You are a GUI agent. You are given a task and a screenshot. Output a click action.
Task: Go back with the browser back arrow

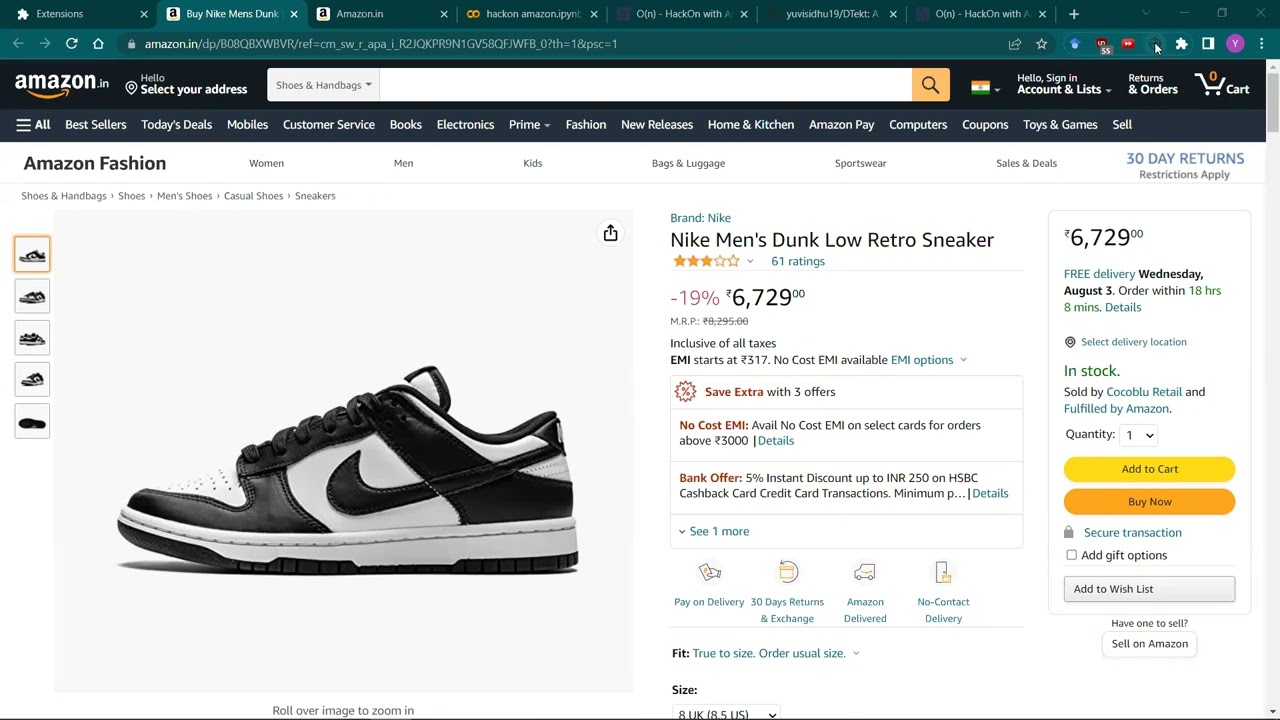[x=19, y=44]
